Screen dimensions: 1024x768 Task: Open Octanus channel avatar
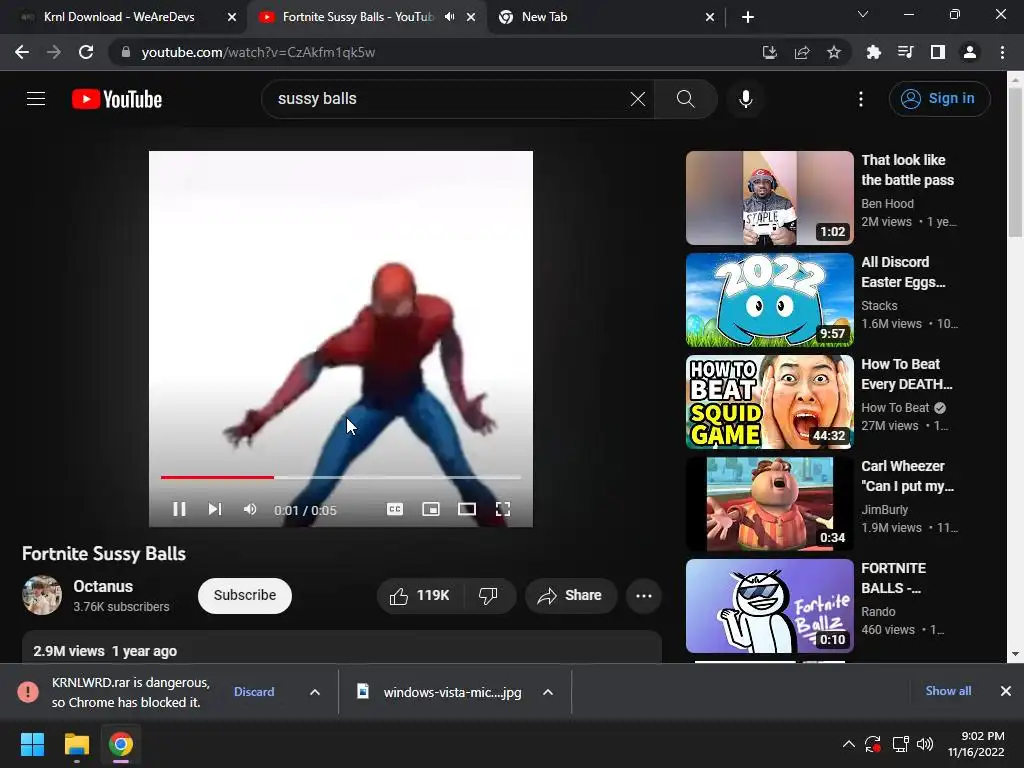pyautogui.click(x=42, y=595)
